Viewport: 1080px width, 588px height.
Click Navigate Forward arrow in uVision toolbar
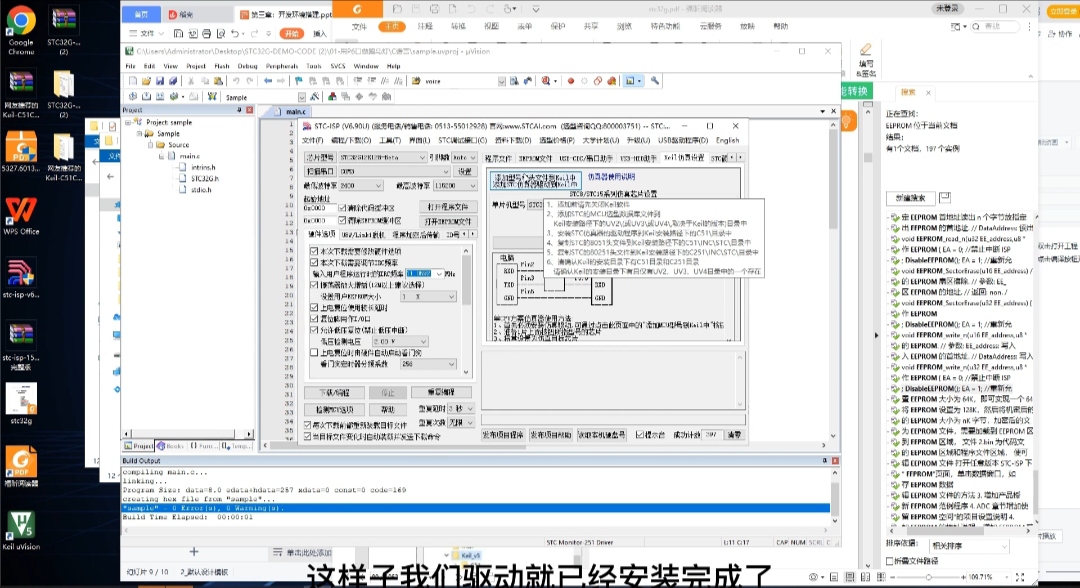[281, 81]
